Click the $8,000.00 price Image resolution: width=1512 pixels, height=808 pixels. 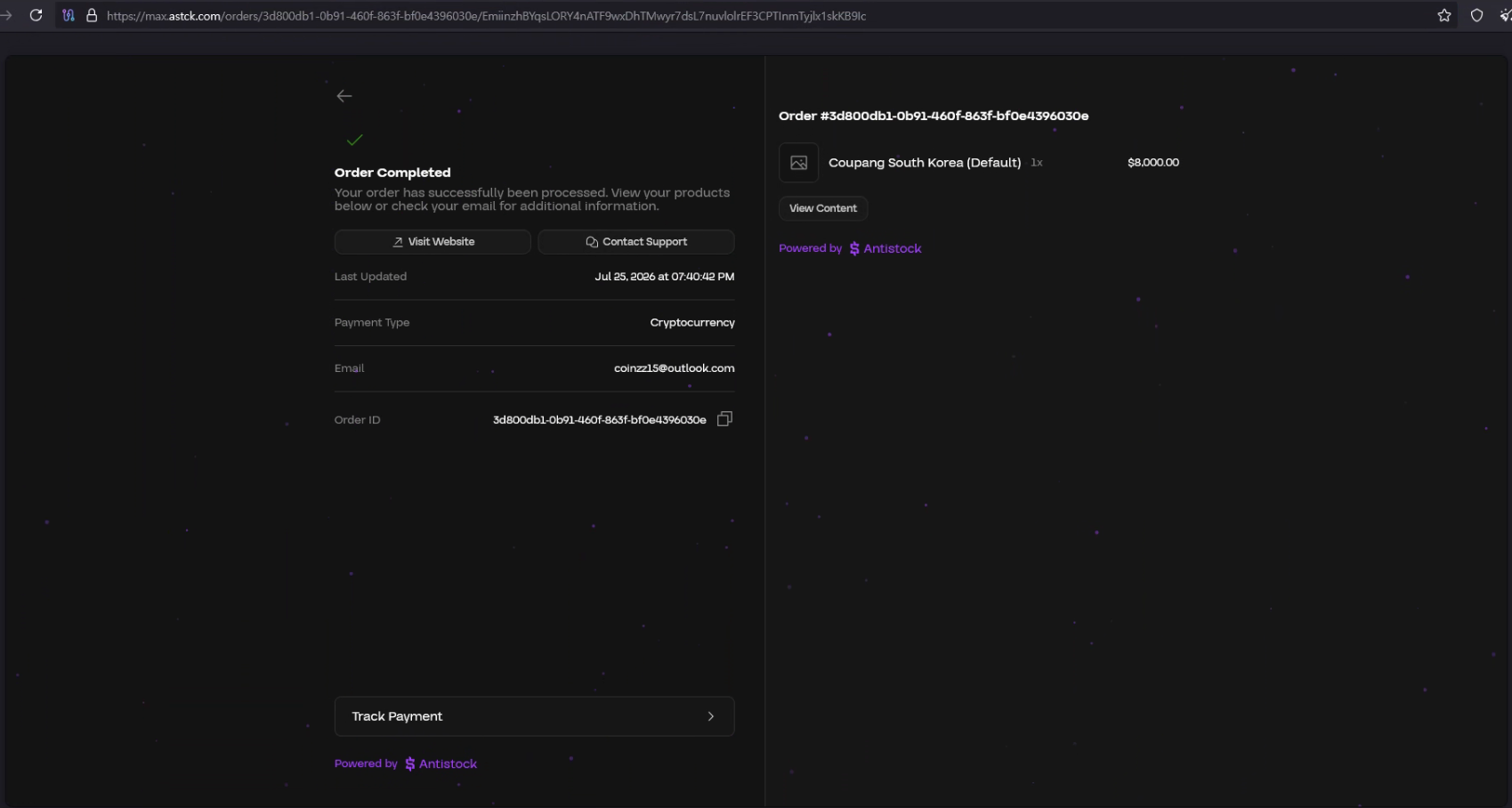tap(1153, 163)
